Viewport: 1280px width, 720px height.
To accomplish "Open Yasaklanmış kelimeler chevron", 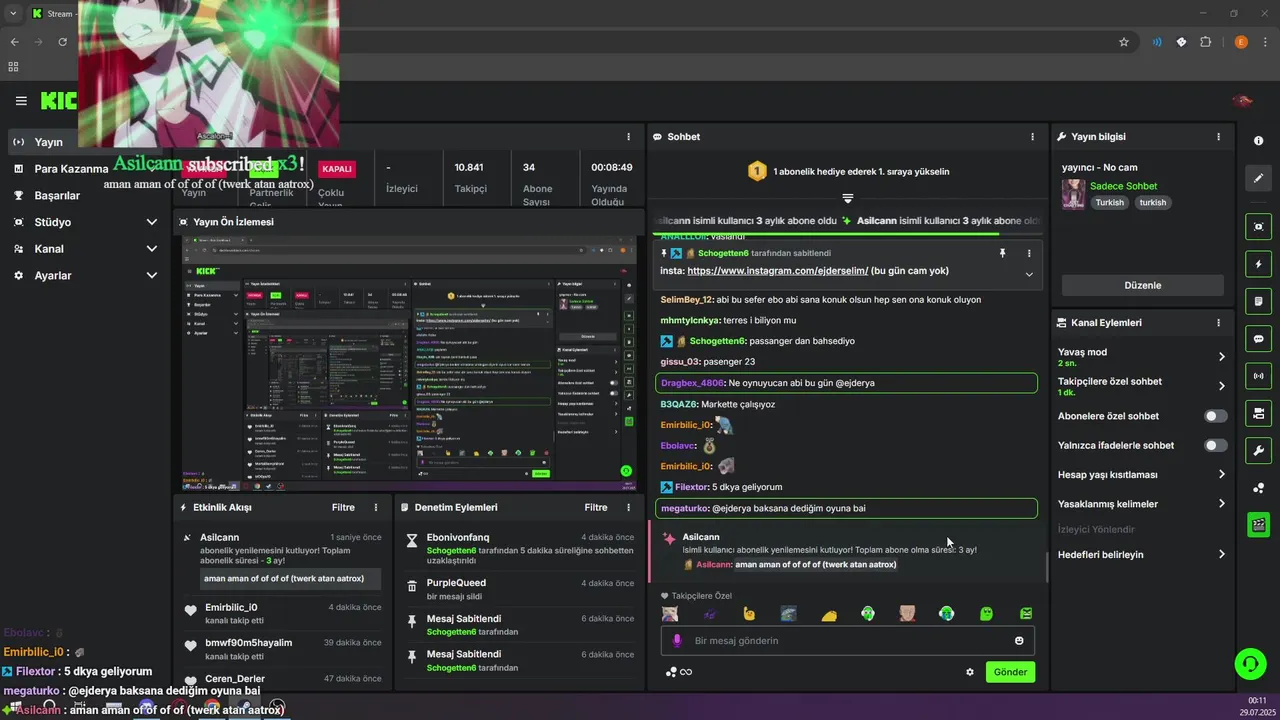I will click(1221, 504).
